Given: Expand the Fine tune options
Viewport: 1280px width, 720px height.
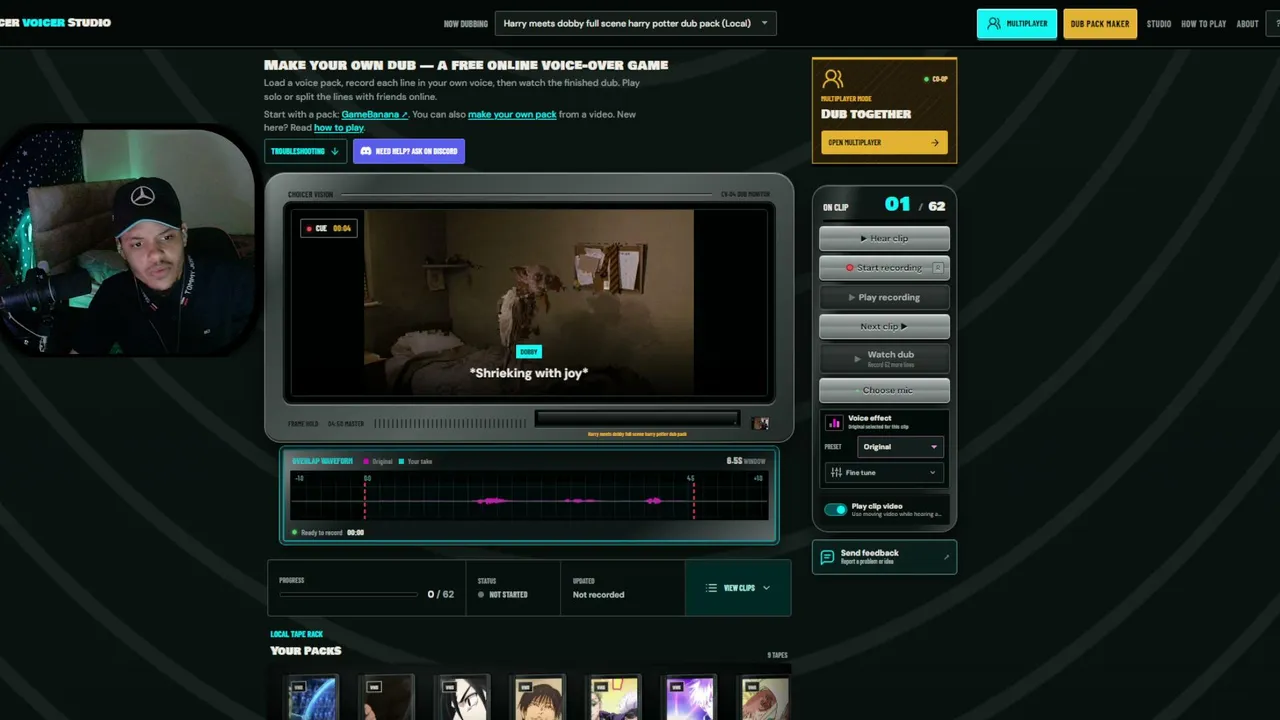Looking at the screenshot, I should click(884, 472).
